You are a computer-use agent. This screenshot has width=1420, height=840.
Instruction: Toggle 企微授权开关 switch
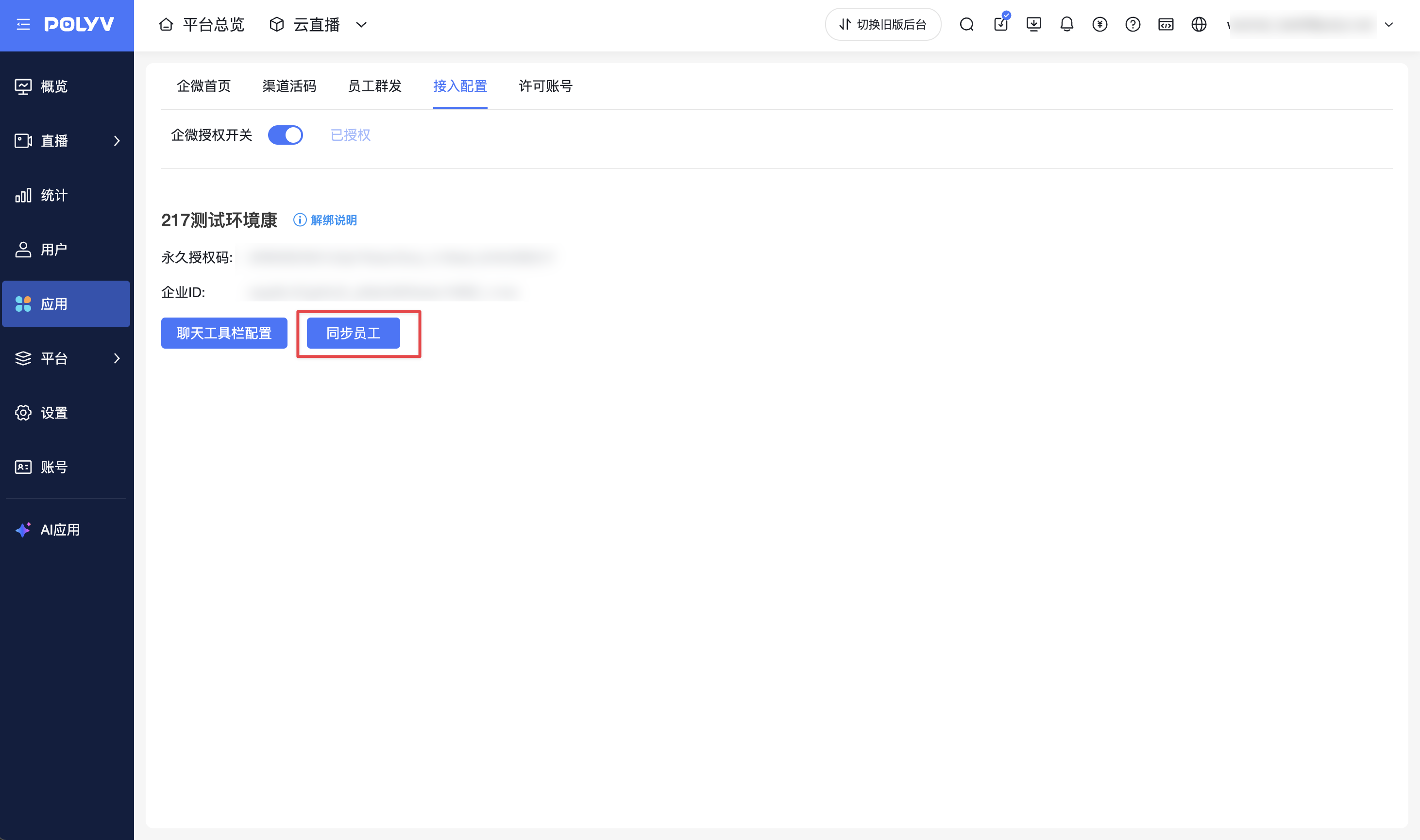pyautogui.click(x=285, y=134)
